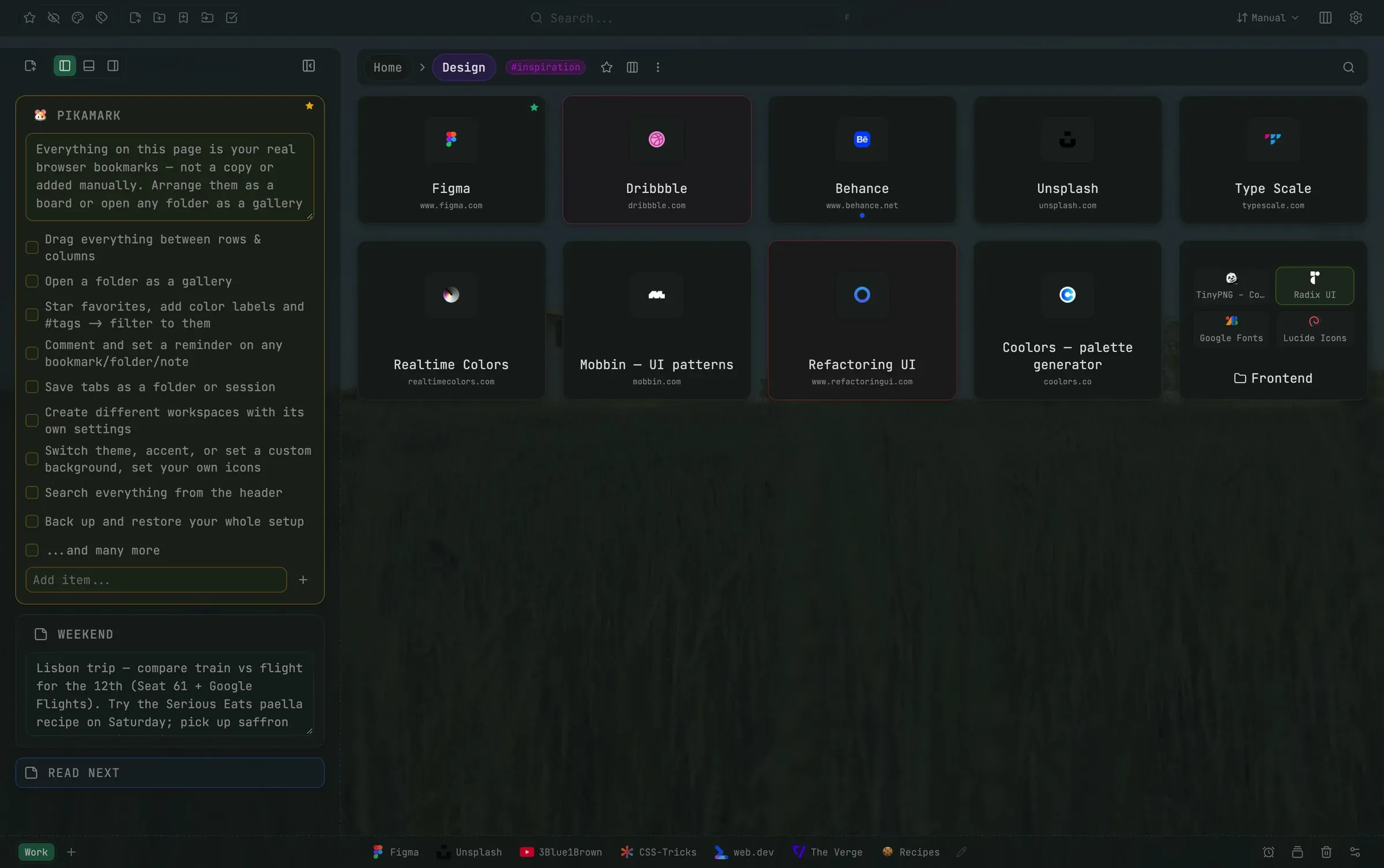Switch to the Work workspace tab
This screenshot has width=1384, height=868.
tap(36, 852)
